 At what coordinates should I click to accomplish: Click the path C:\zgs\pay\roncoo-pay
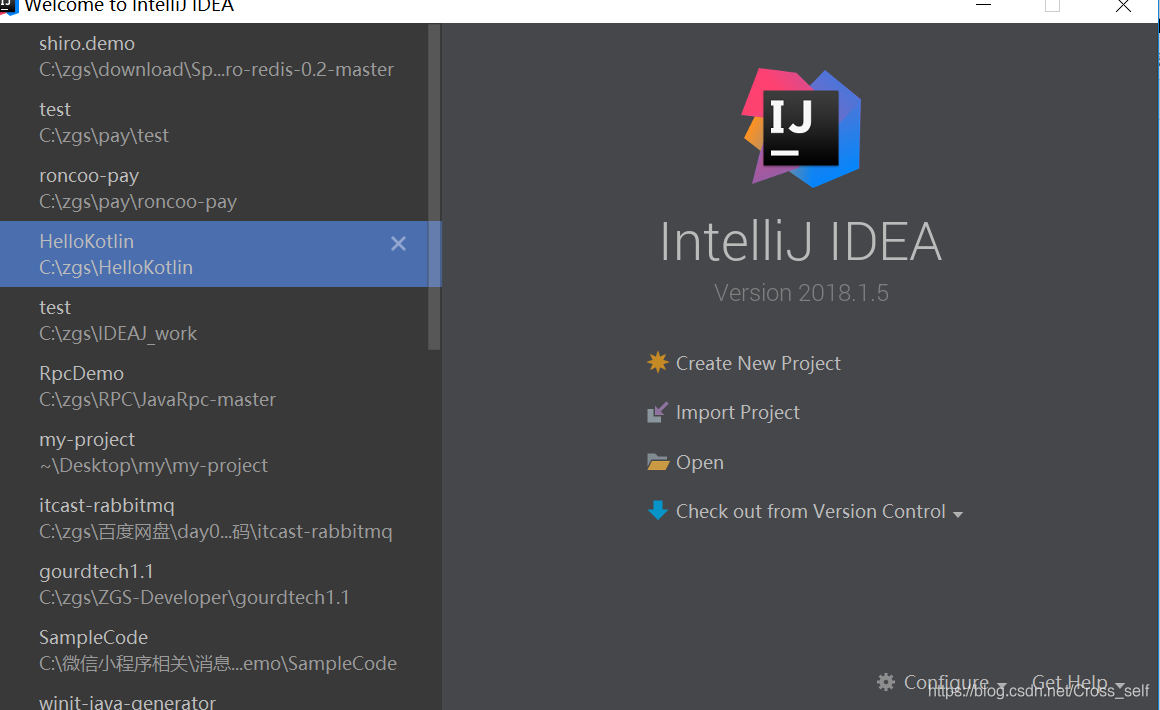[x=138, y=201]
